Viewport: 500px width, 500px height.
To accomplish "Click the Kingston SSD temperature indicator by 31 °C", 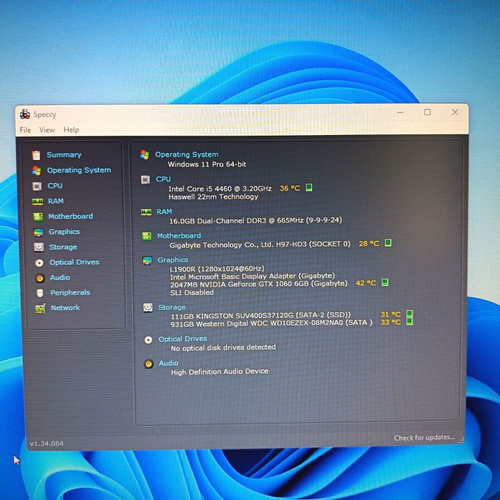I will [x=410, y=314].
